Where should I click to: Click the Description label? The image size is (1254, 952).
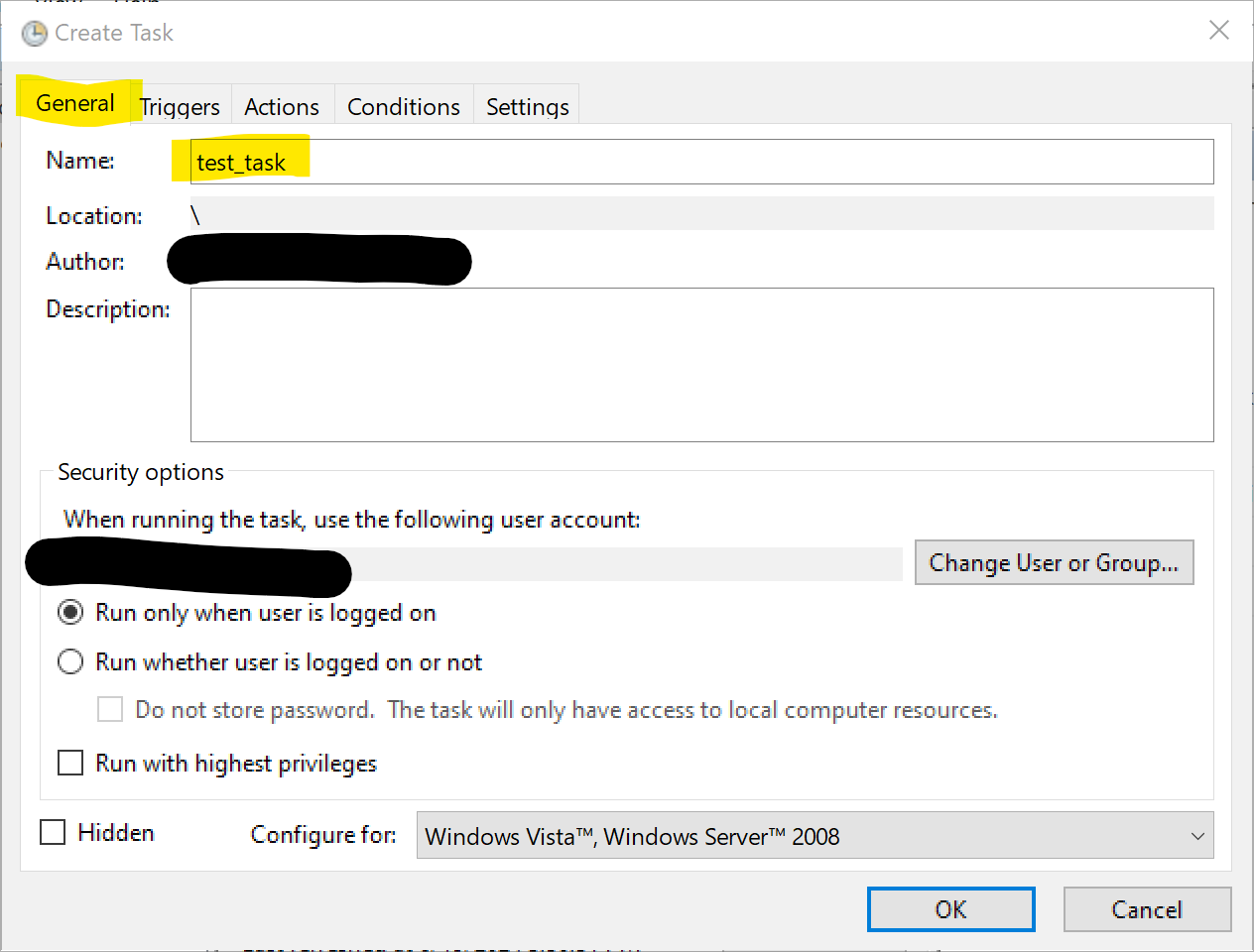point(108,309)
